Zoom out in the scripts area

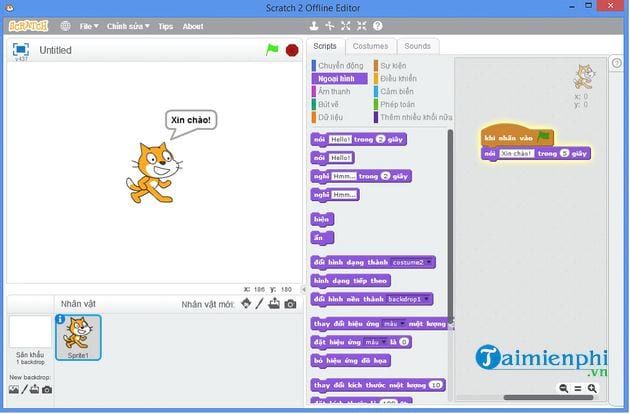(564, 388)
